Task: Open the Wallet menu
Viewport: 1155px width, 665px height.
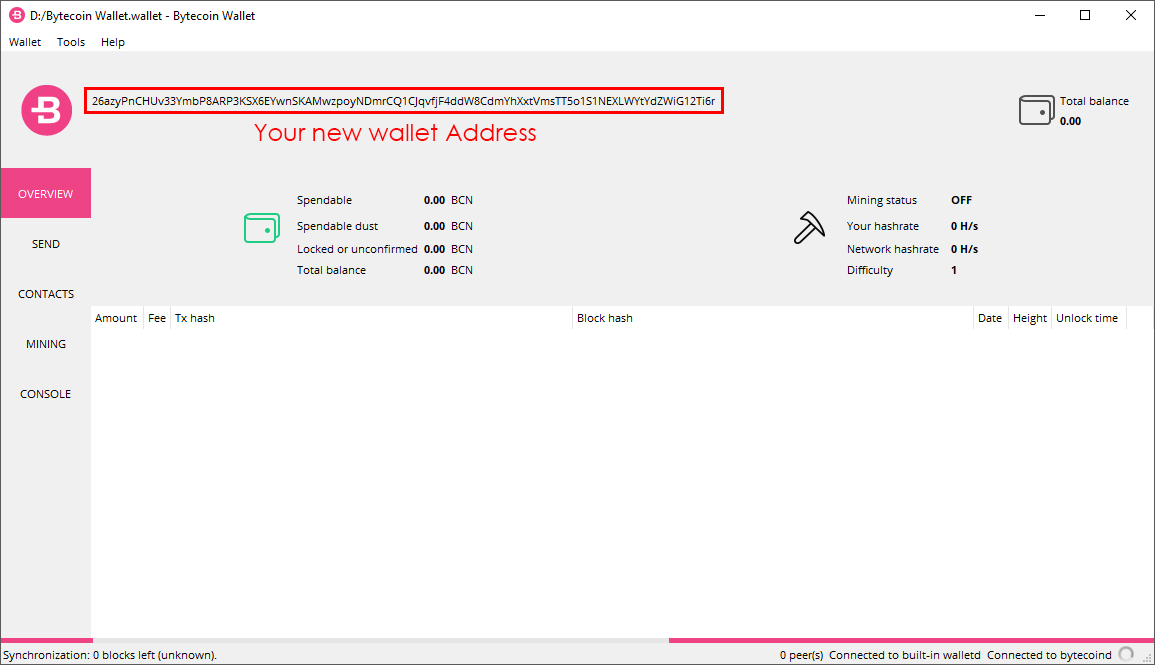Action: tap(25, 42)
